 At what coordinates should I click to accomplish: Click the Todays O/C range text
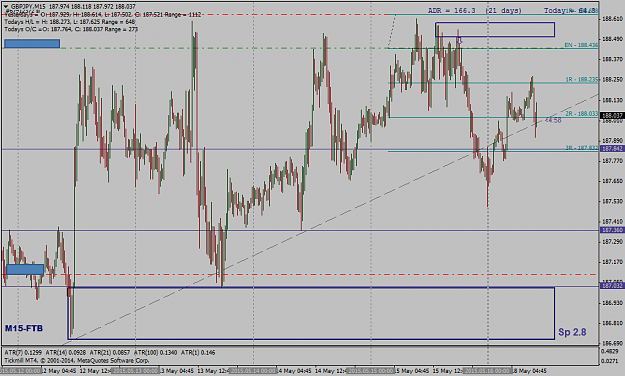[71, 29]
